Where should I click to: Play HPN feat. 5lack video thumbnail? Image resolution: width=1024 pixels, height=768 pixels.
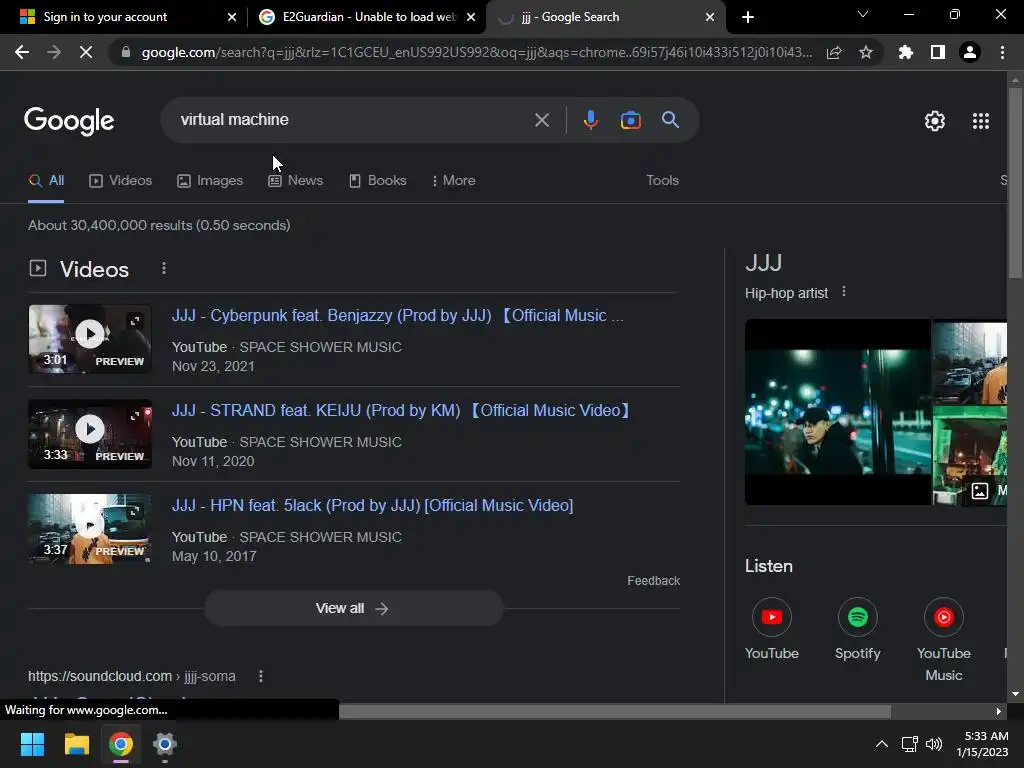(x=90, y=529)
